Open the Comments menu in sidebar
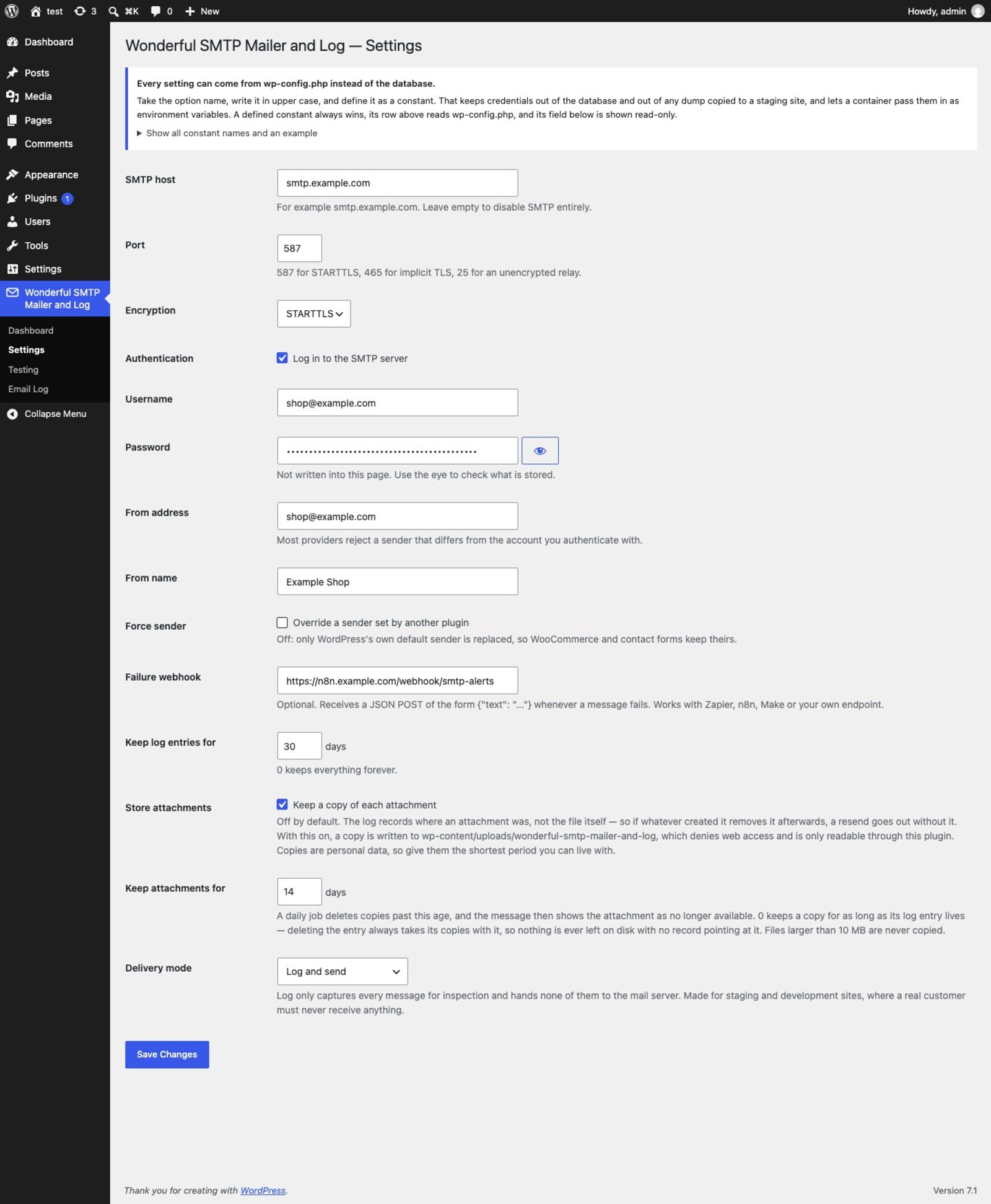991x1204 pixels. click(x=55, y=144)
